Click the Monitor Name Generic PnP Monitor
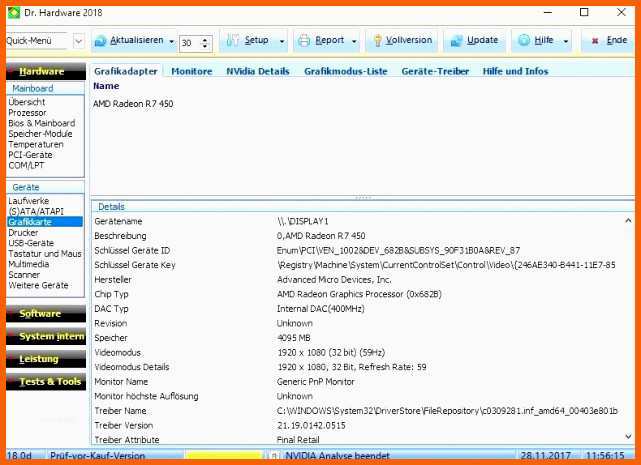The width and height of the screenshot is (641, 465). 316,382
